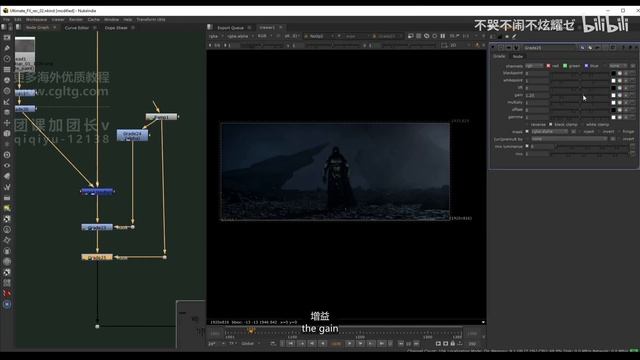Select the Ramp1 node in node graph
The width and height of the screenshot is (640, 360).
161,117
